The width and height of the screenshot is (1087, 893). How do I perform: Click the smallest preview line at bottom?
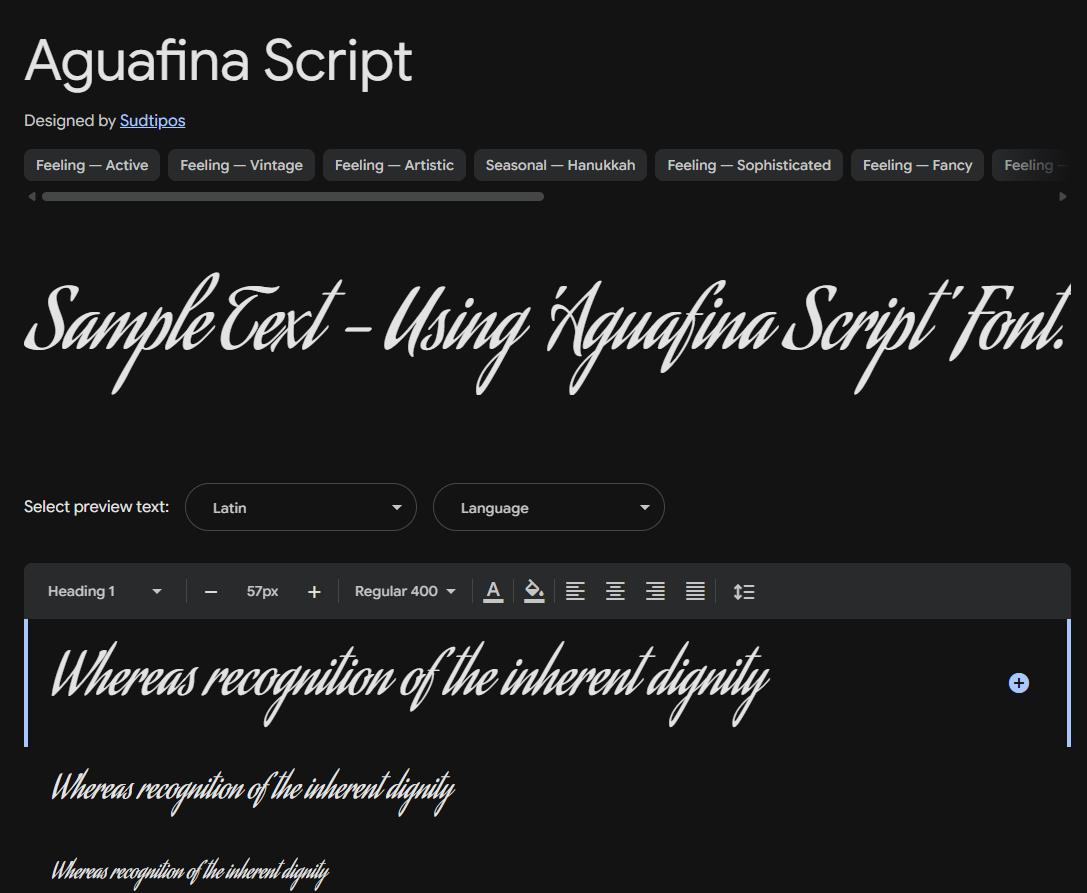(190, 872)
